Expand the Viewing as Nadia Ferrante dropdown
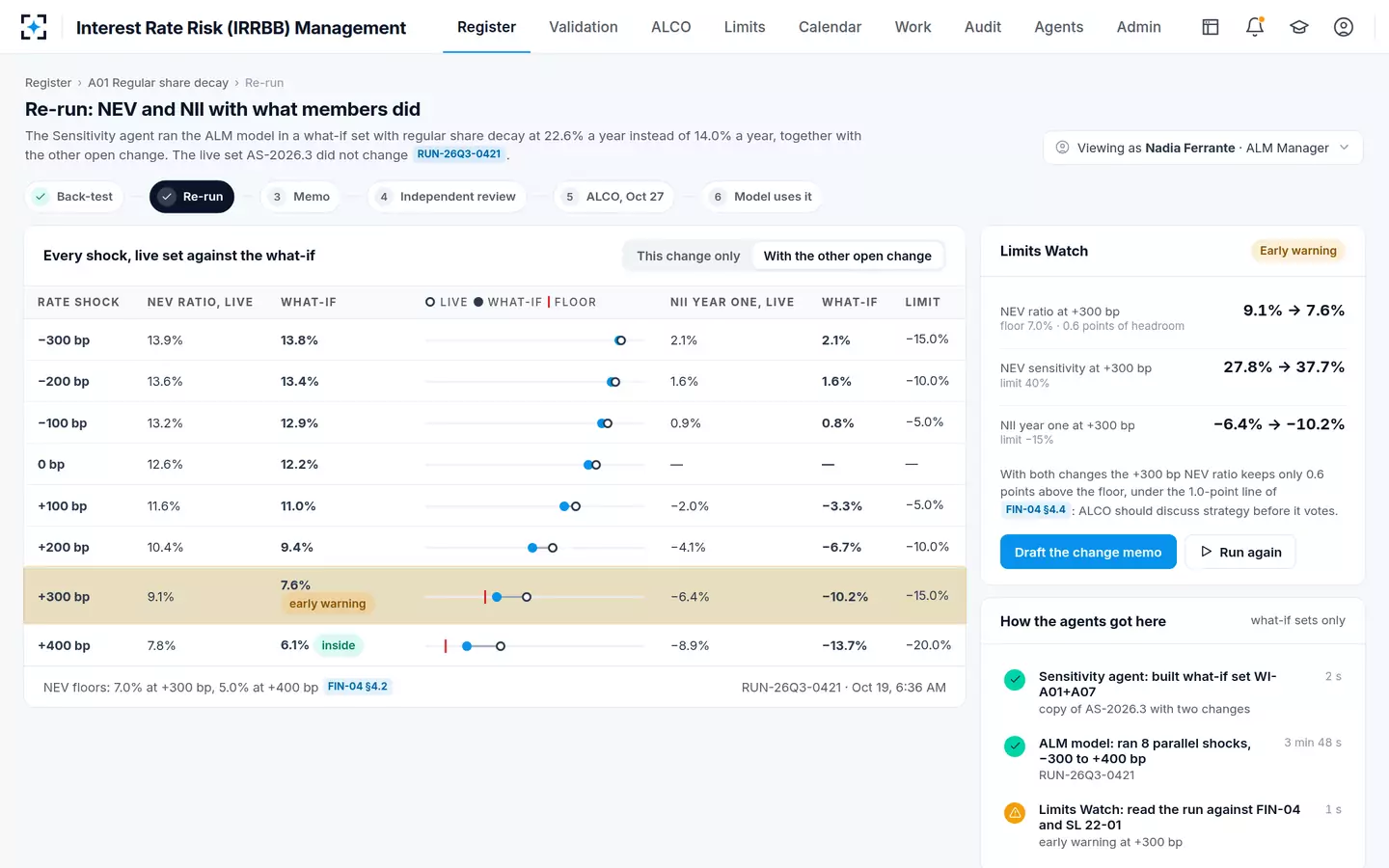Image resolution: width=1389 pixels, height=868 pixels. coord(1203,148)
